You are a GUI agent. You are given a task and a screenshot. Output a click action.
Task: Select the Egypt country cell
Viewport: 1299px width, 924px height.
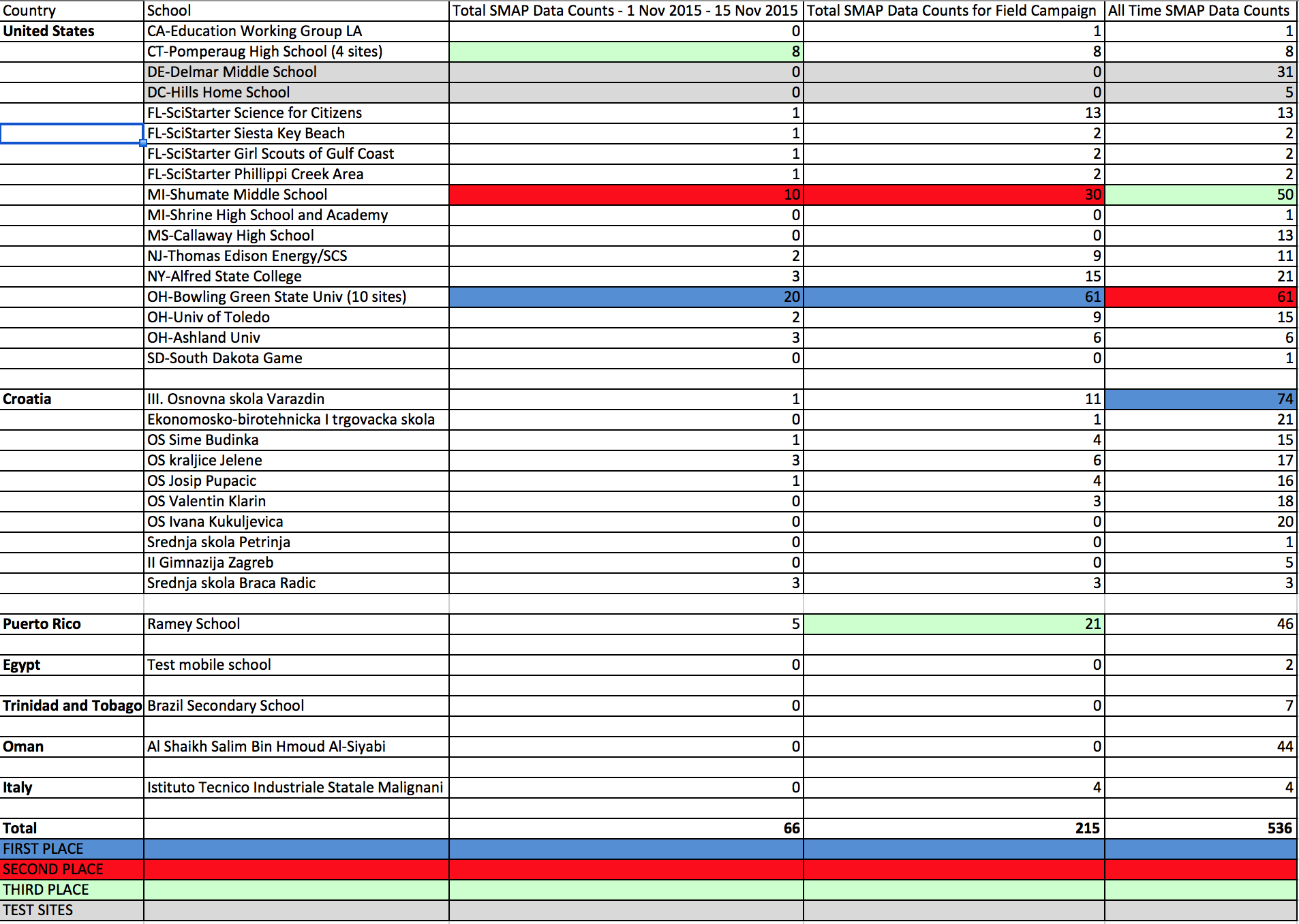(72, 665)
